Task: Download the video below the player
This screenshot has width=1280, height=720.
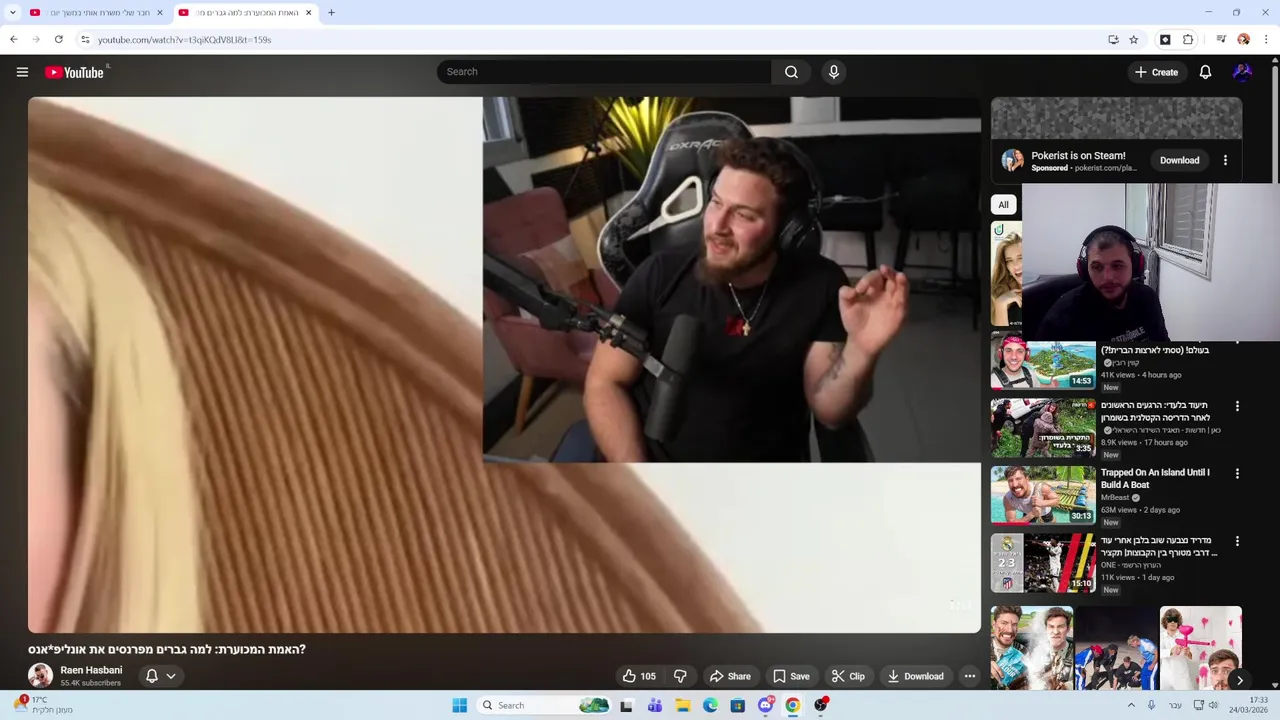Action: (915, 676)
